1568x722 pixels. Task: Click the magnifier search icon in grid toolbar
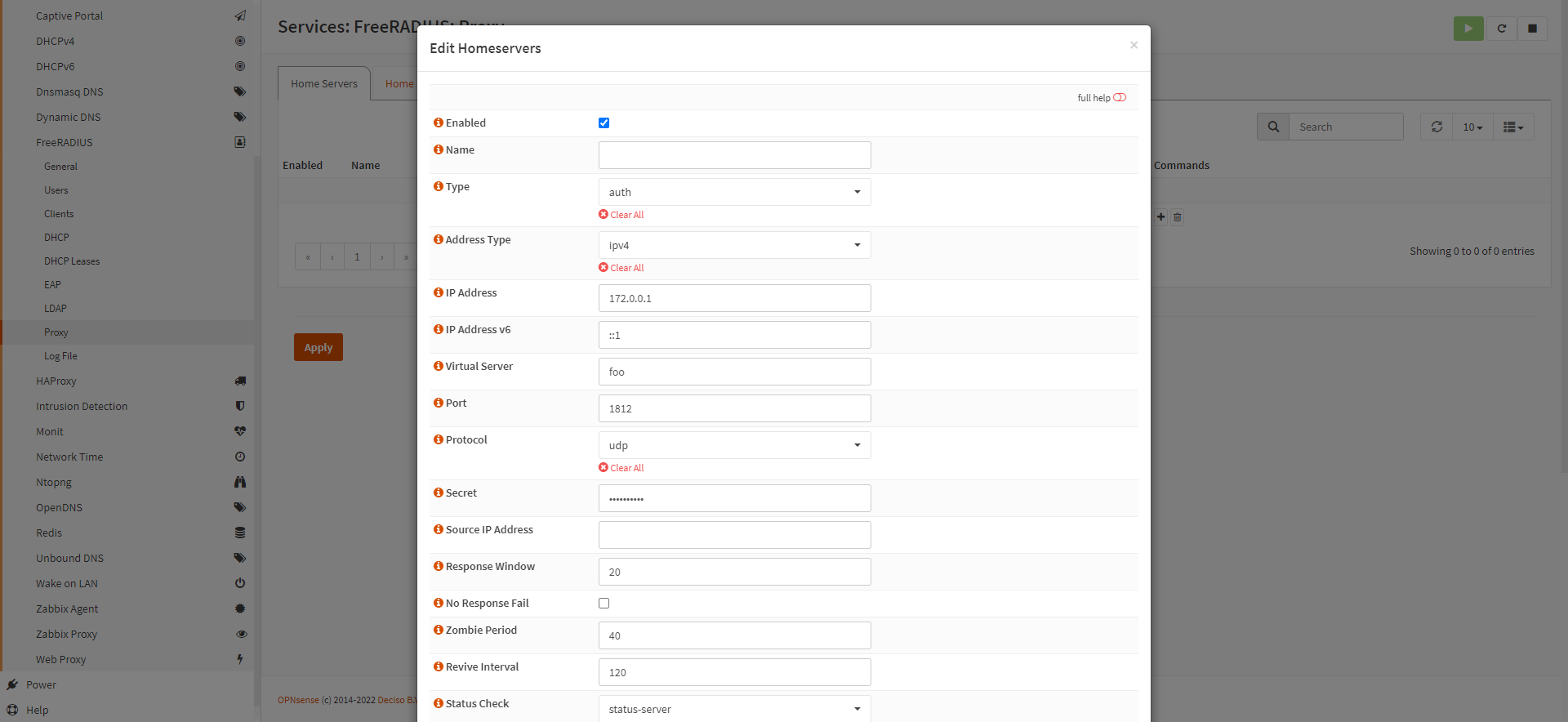1273,127
